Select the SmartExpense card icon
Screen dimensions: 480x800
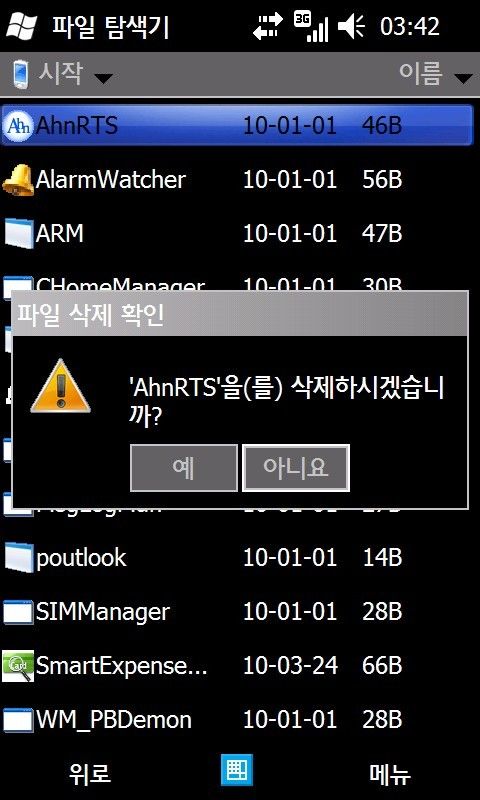tap(18, 666)
